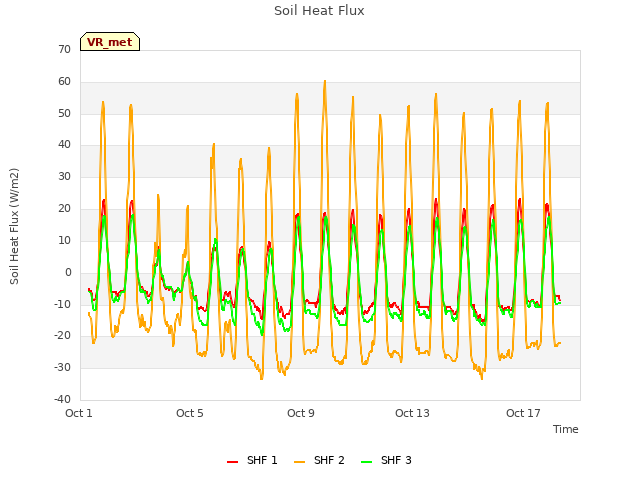Click the Oct 5 x-axis label

pos(190,413)
